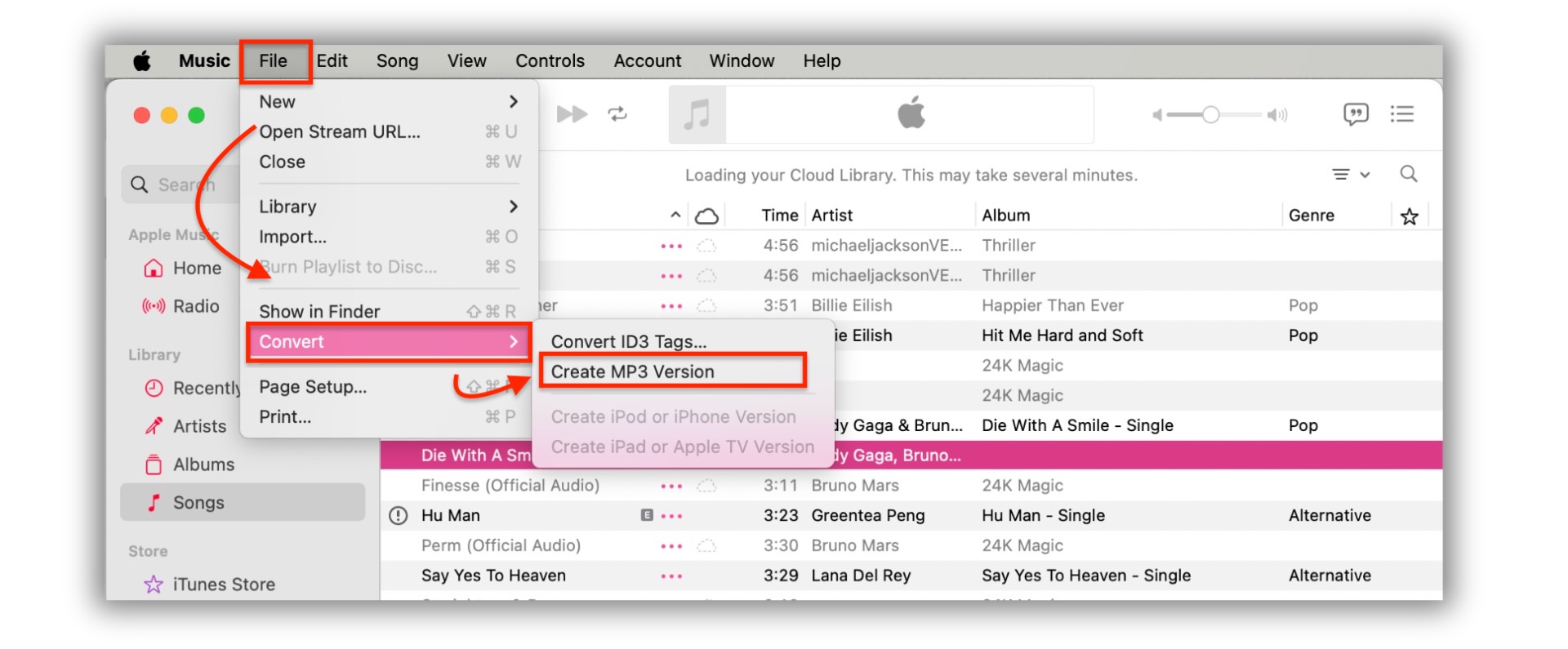Open more options for Billie Eilish 3:51 song

(671, 306)
